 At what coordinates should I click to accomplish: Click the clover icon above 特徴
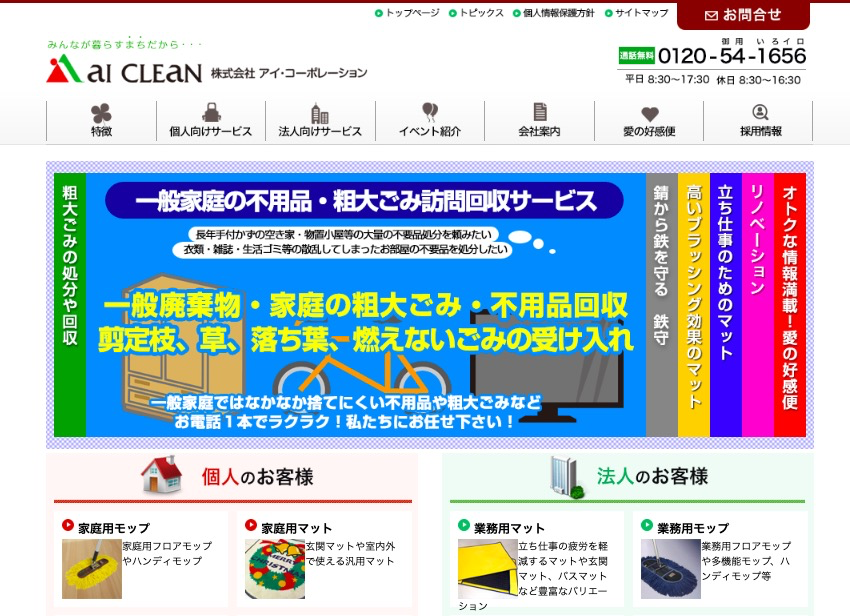[101, 112]
